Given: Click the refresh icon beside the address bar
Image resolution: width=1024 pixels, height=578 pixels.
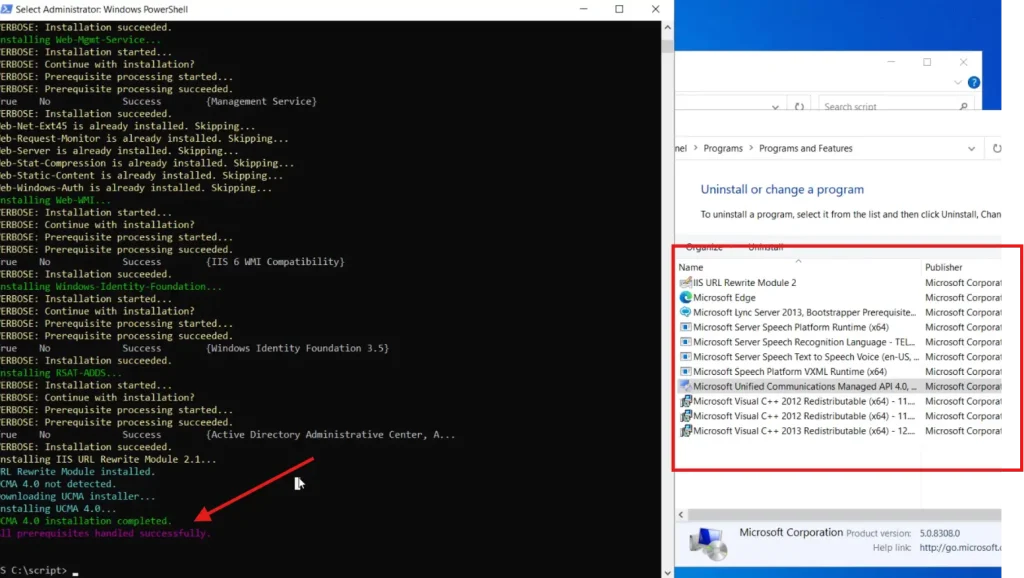Looking at the screenshot, I should [997, 148].
